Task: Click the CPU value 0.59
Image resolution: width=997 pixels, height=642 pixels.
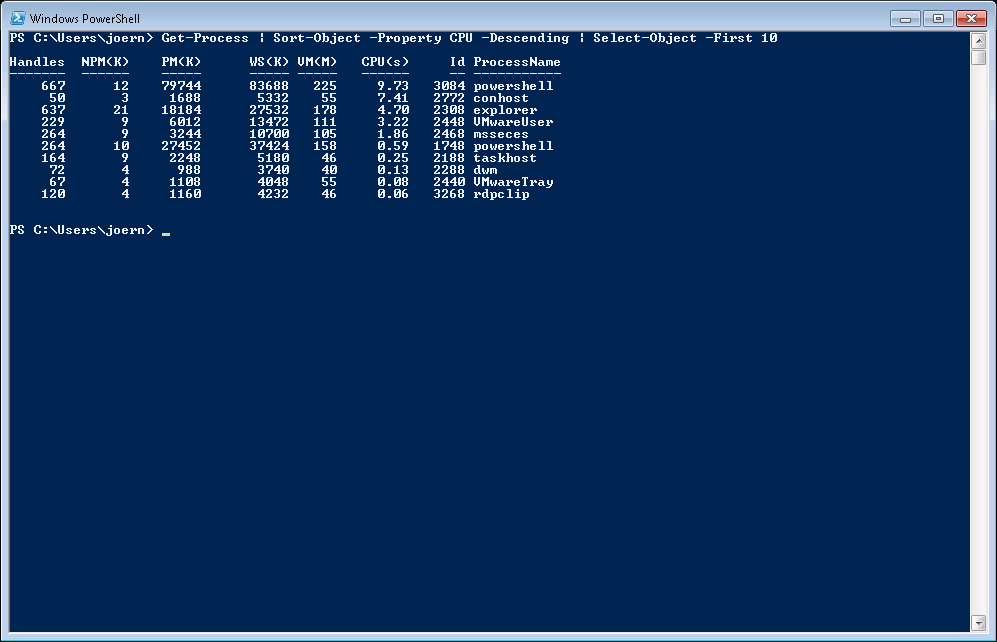Action: [393, 146]
